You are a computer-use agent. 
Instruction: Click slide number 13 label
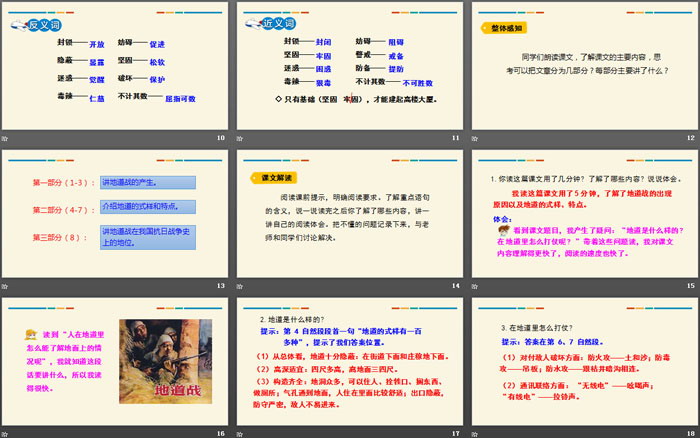[221, 286]
